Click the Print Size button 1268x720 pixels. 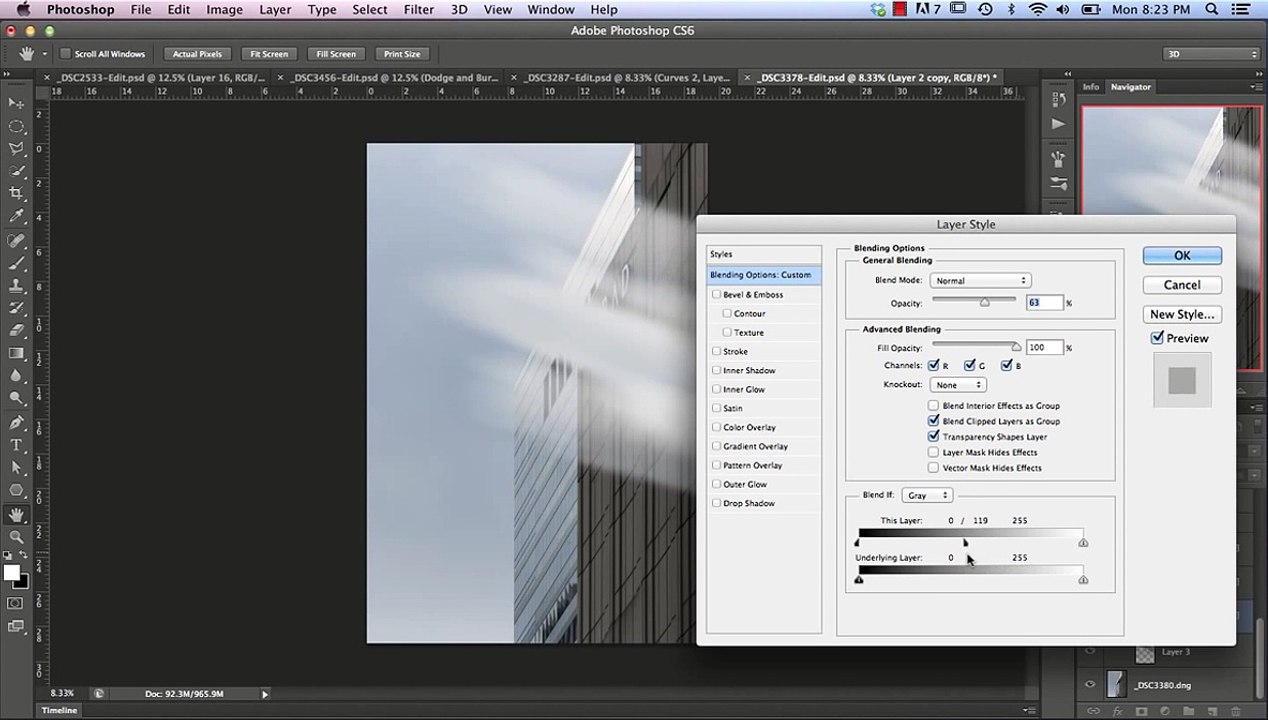point(402,54)
